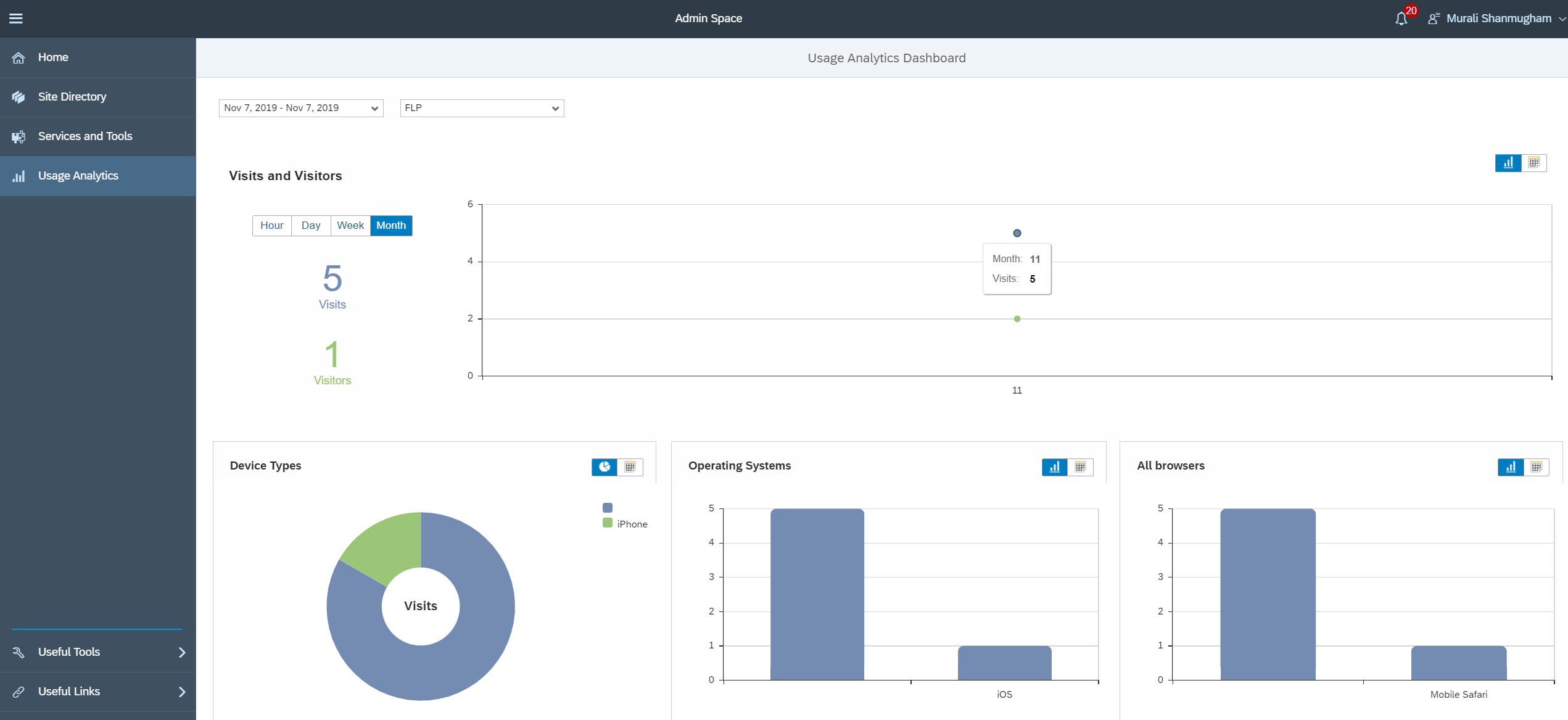
Task: Click the Home icon in sidebar
Action: [19, 57]
